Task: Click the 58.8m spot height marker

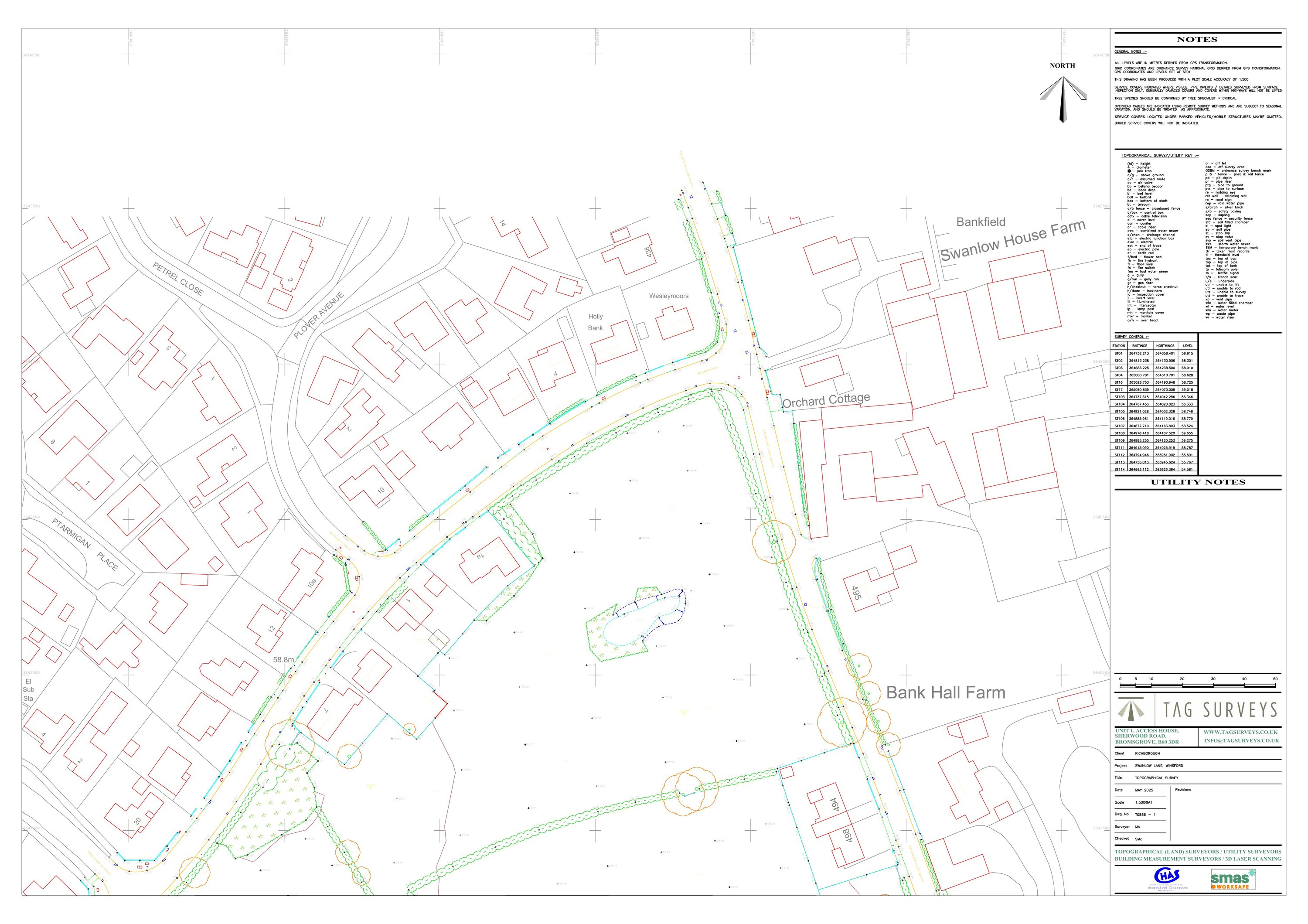Action: (x=284, y=660)
